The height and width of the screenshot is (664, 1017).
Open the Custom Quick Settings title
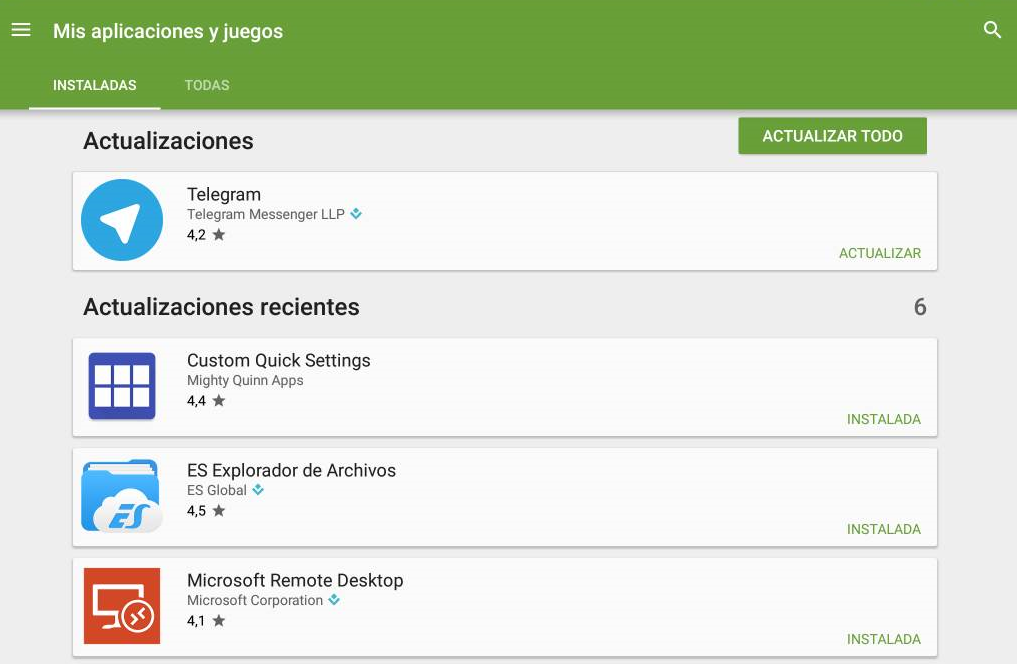(279, 361)
